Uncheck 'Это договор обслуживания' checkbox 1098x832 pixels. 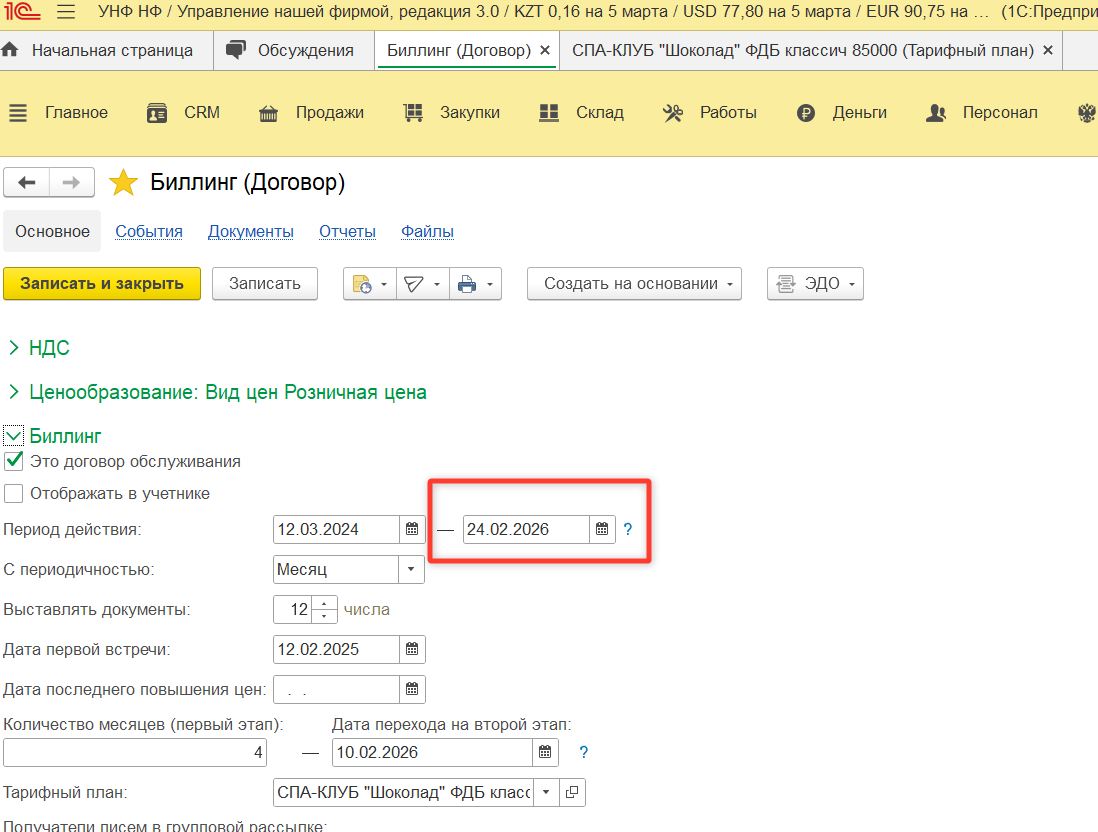pos(14,462)
